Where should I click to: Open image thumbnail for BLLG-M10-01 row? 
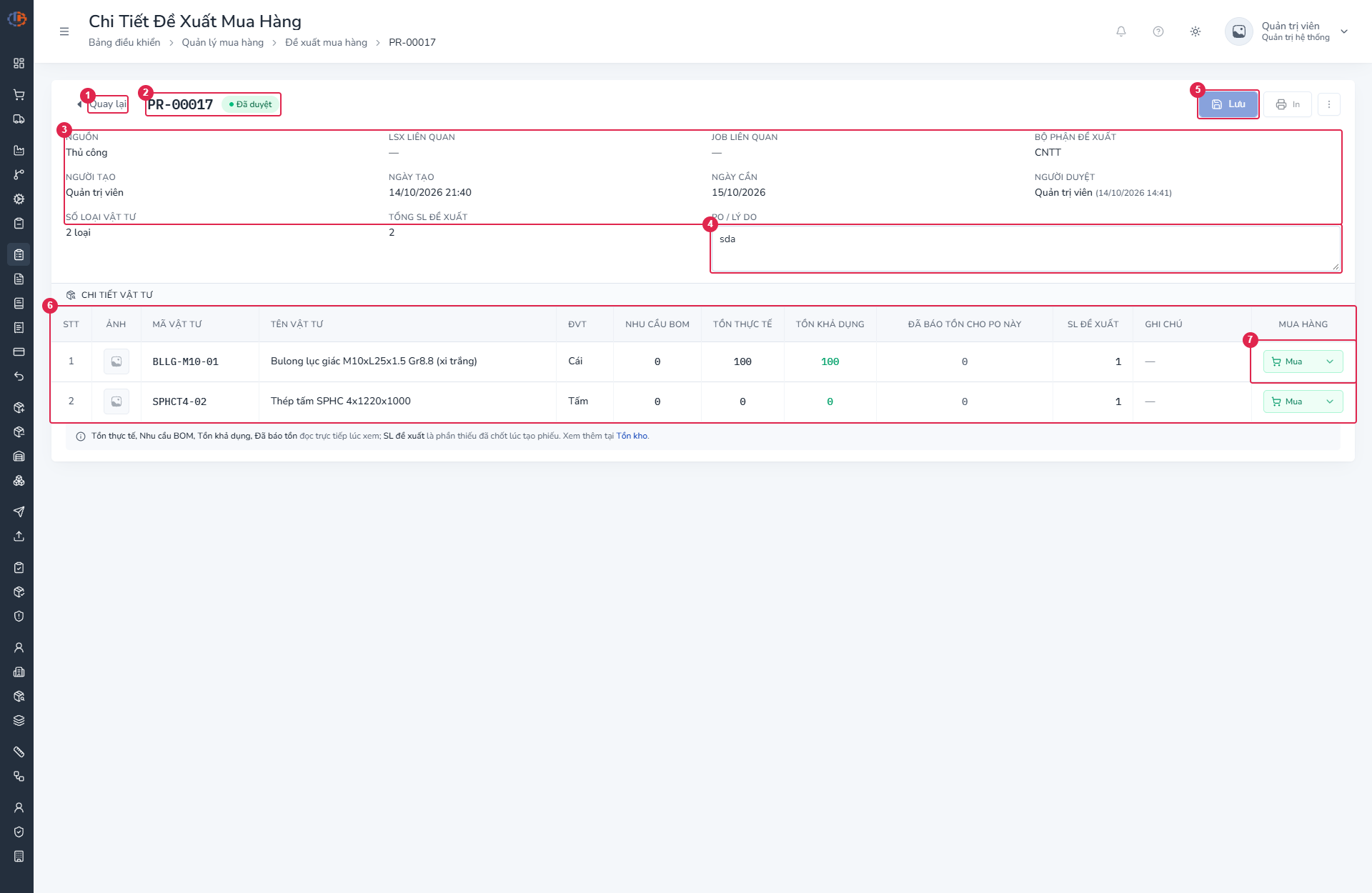pos(116,361)
